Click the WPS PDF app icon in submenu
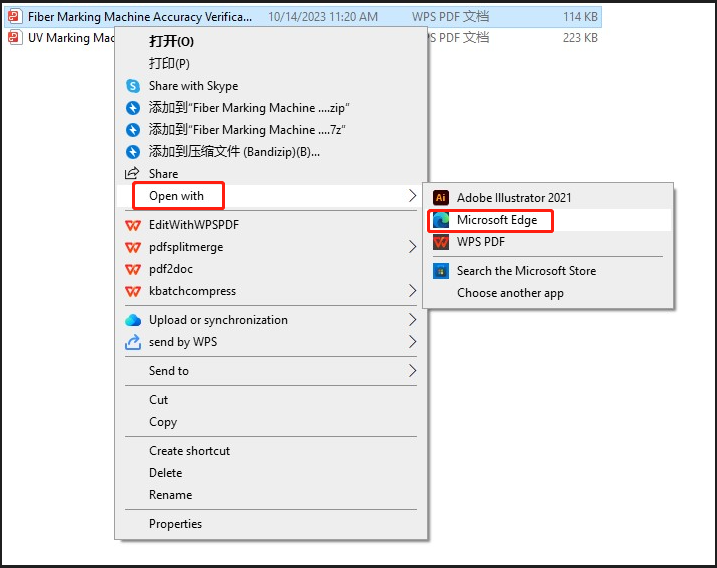 point(441,242)
